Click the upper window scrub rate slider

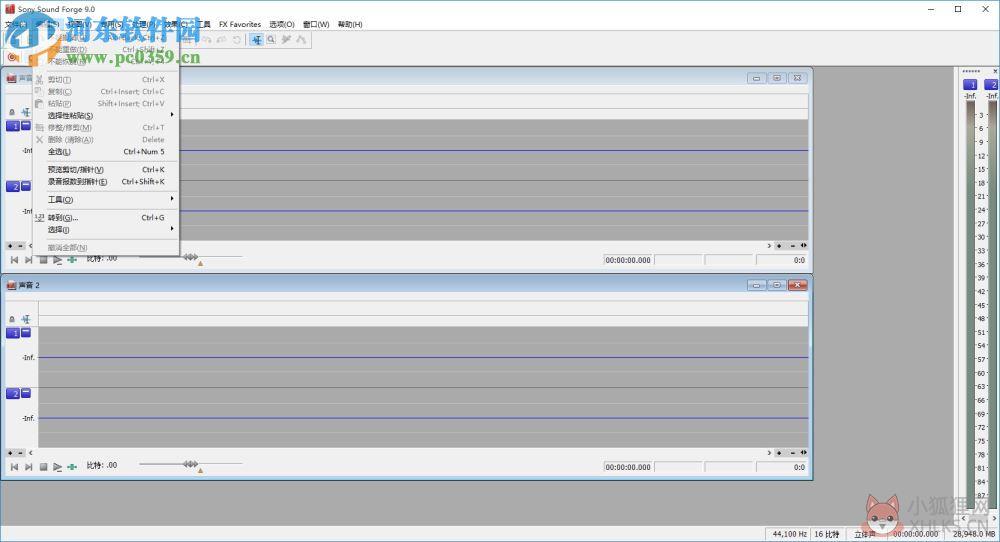pyautogui.click(x=191, y=256)
